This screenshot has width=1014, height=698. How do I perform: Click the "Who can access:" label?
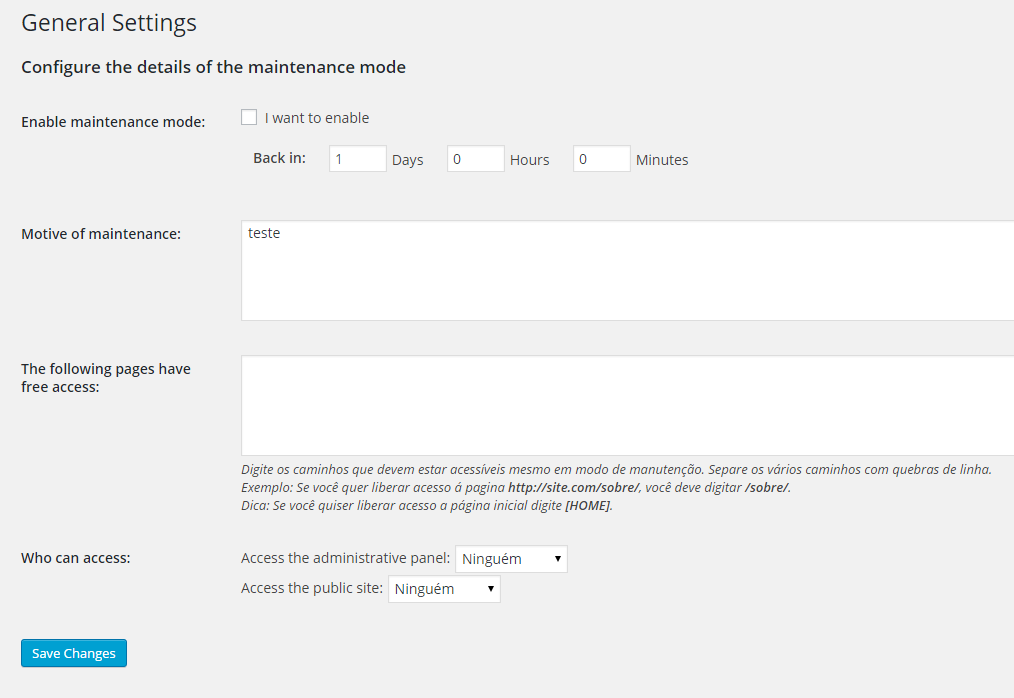[x=76, y=558]
